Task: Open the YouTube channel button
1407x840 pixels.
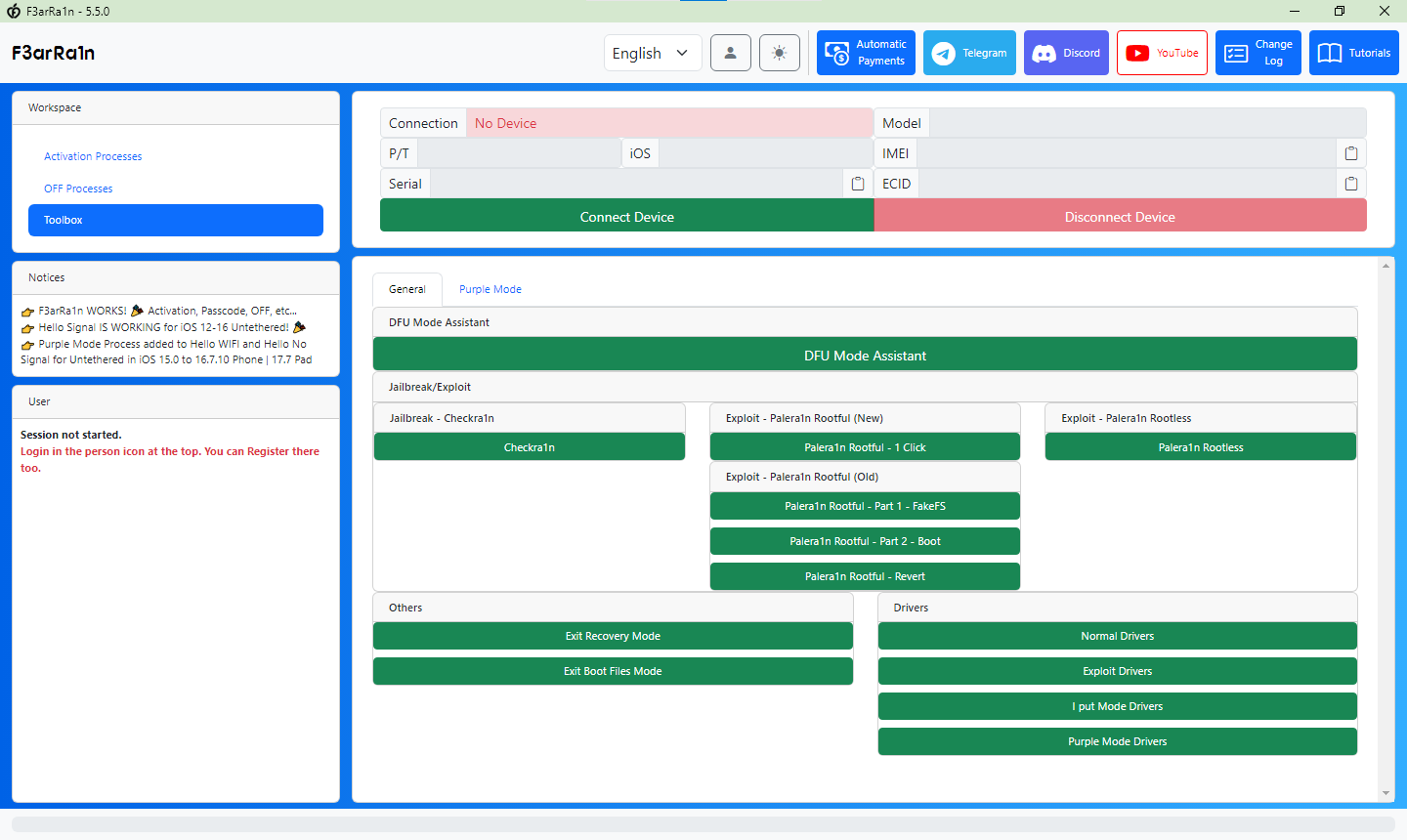Action: pyautogui.click(x=1162, y=53)
